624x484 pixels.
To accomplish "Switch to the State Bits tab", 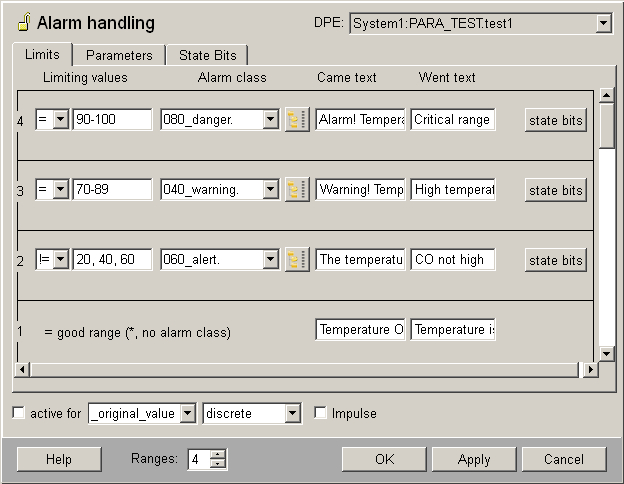I will [207, 55].
